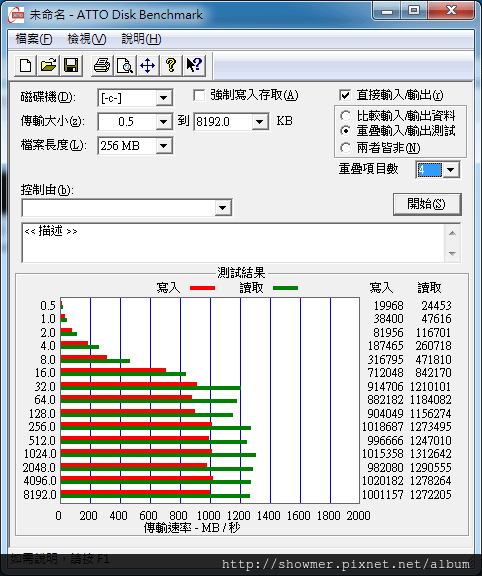Select 重疊輸入/輸出測試 radio button
Image resolution: width=482 pixels, height=576 pixels.
(345, 131)
